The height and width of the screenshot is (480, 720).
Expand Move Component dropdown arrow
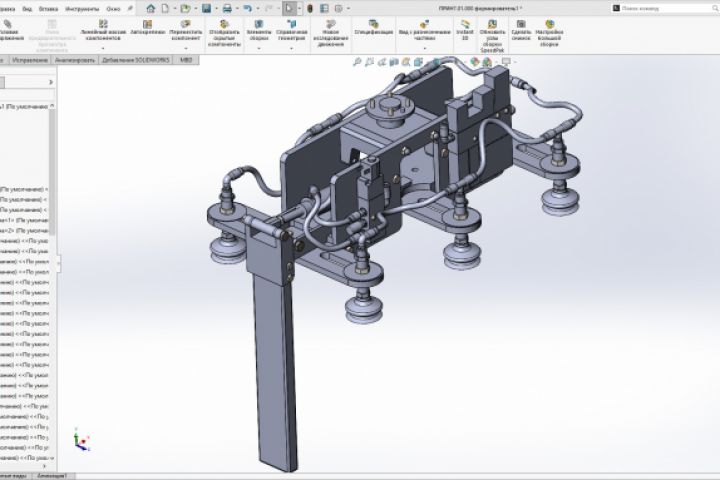point(186,48)
